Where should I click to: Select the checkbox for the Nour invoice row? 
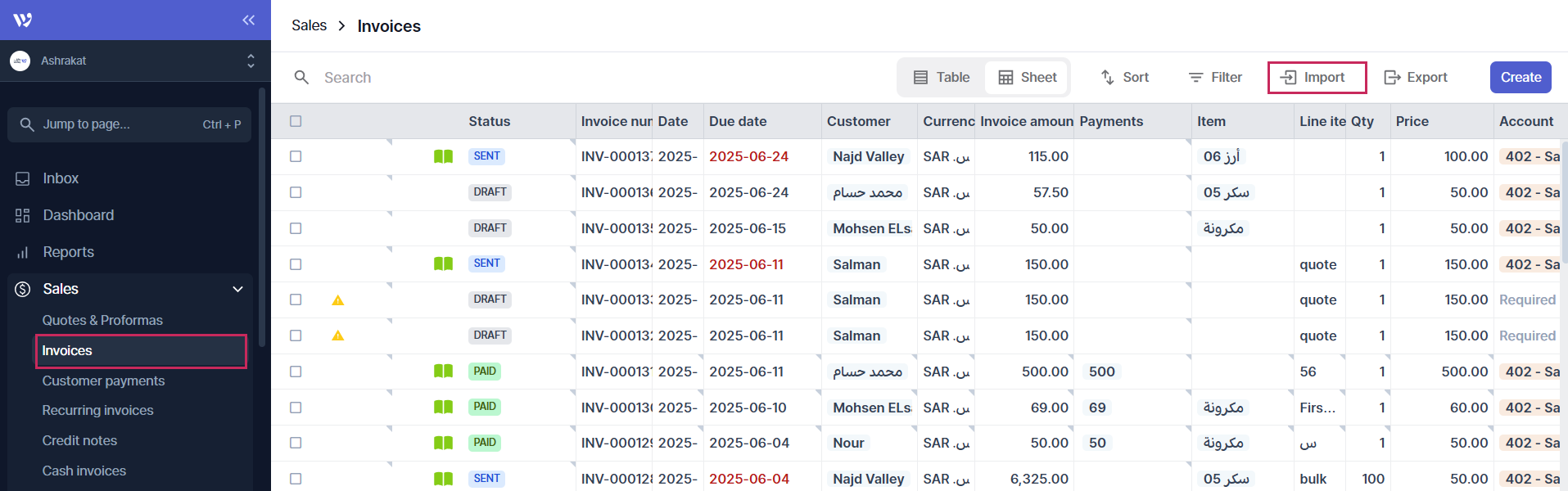pyautogui.click(x=296, y=443)
